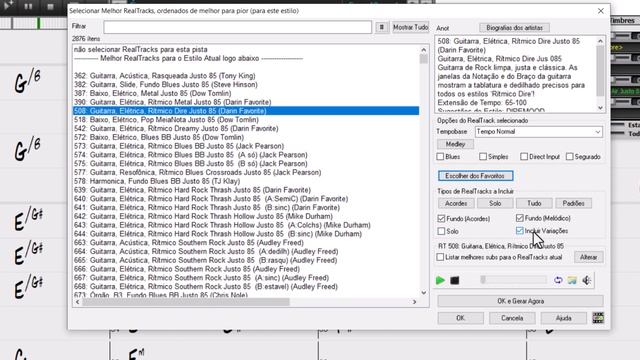Uncheck Fundo (Acordes) checkbox
The image size is (640, 360).
pos(441,219)
